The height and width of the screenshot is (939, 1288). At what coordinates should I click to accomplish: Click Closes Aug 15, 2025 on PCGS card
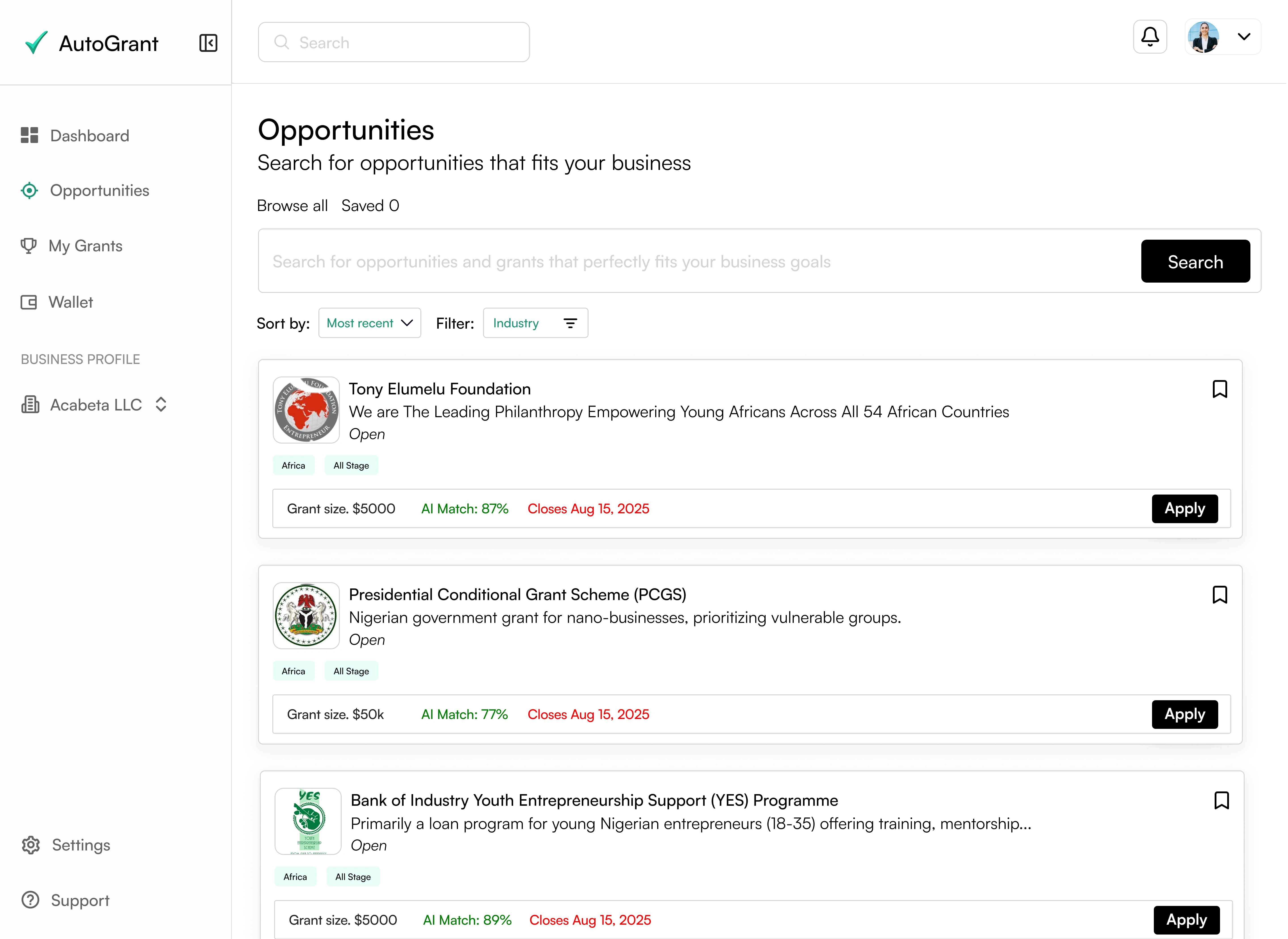tap(588, 715)
